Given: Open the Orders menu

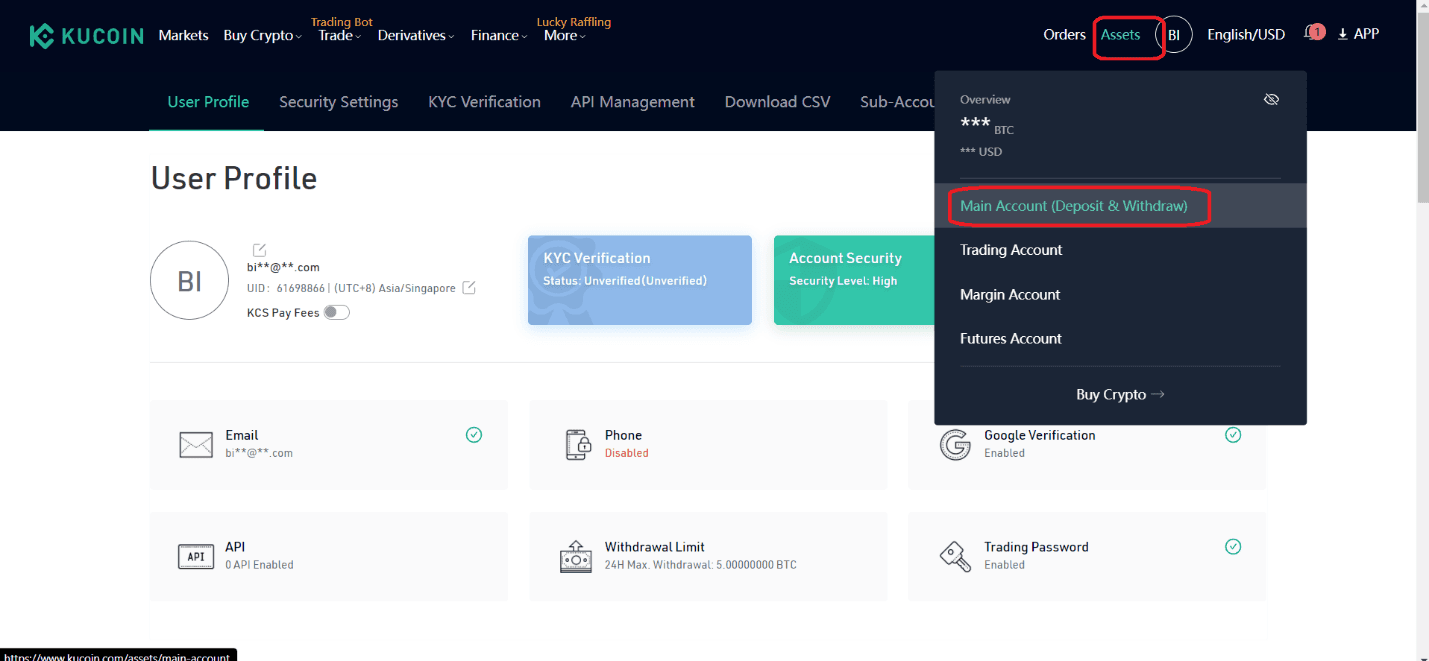Looking at the screenshot, I should pos(1064,34).
